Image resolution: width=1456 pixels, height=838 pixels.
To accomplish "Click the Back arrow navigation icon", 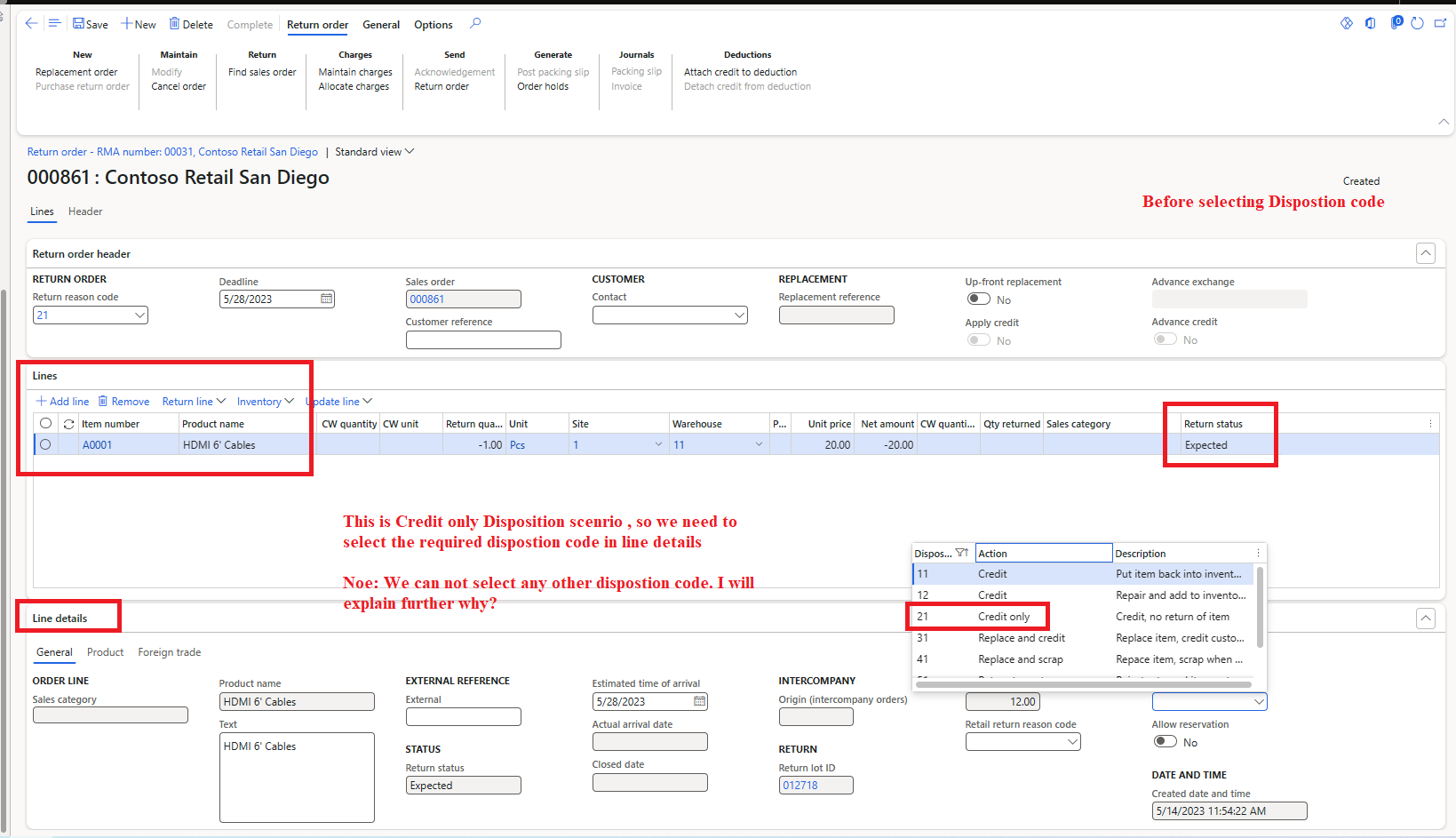I will pos(31,24).
